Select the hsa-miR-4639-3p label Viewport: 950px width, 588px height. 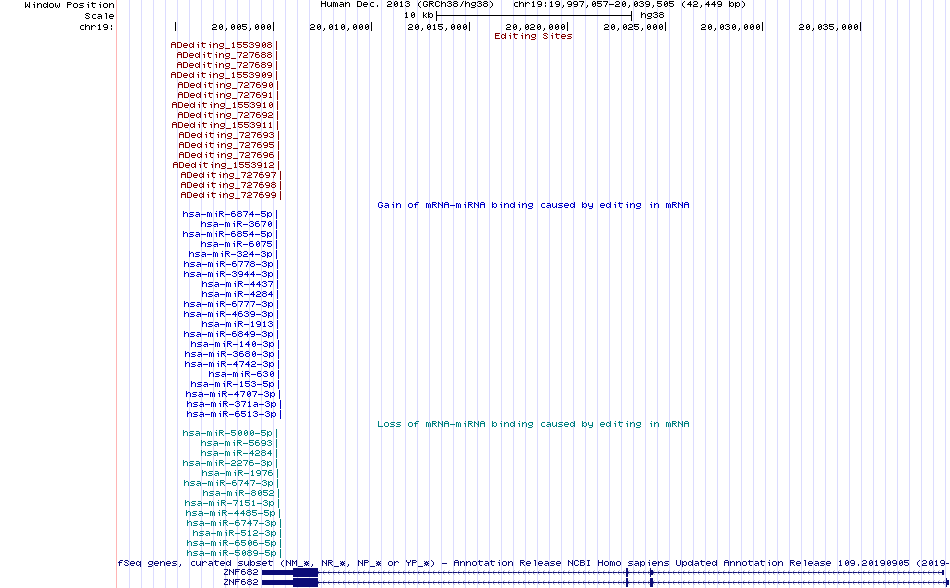pyautogui.click(x=228, y=314)
